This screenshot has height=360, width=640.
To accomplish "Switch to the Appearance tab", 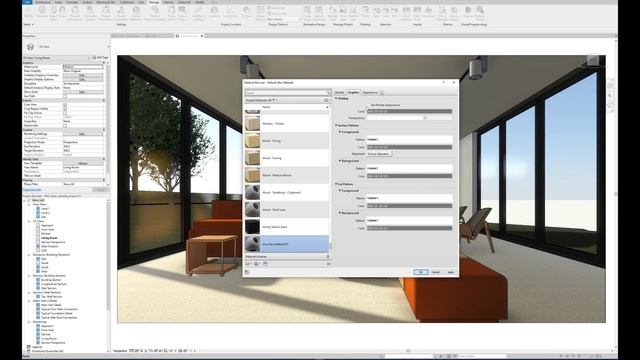I will click(x=370, y=92).
